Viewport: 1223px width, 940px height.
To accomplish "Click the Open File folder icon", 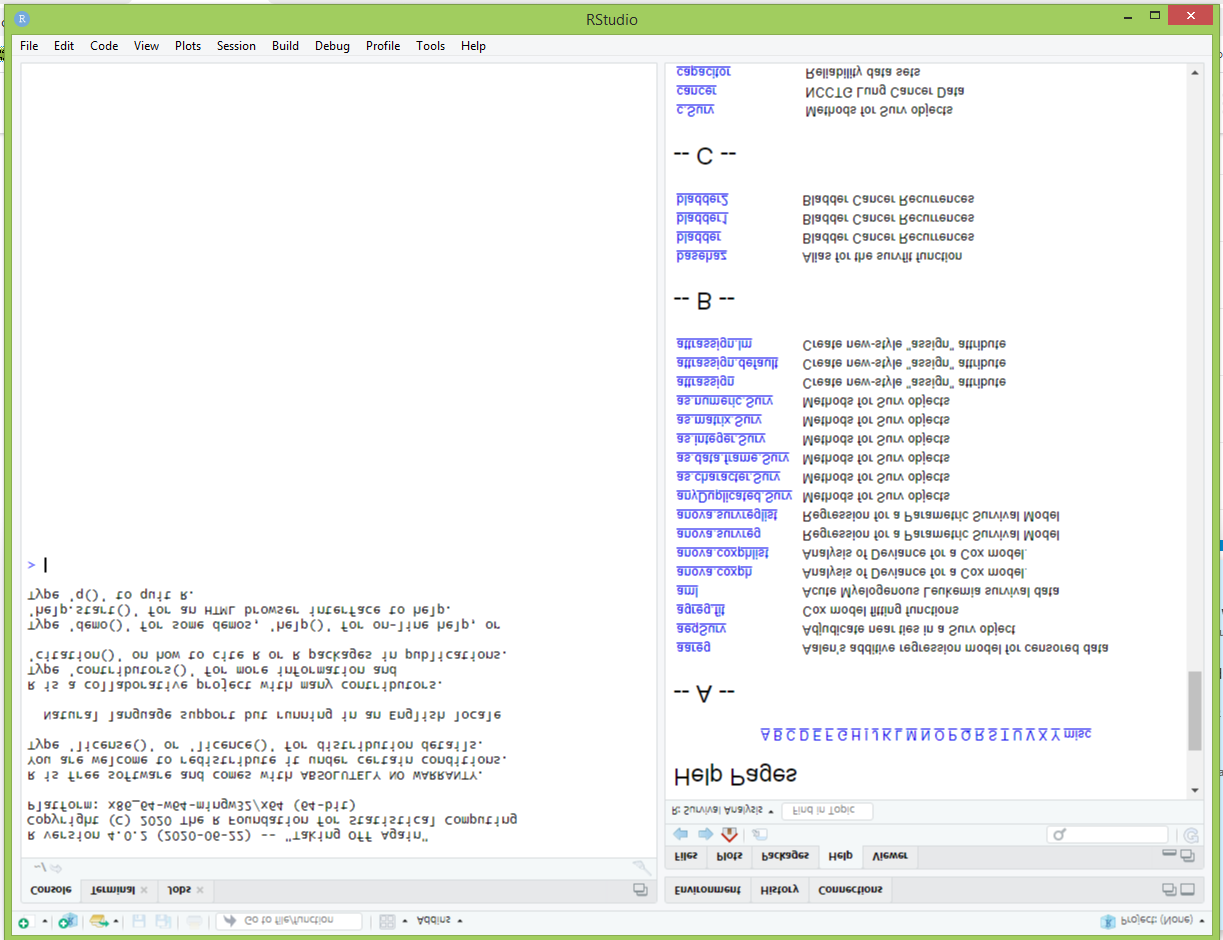I will click(x=97, y=921).
